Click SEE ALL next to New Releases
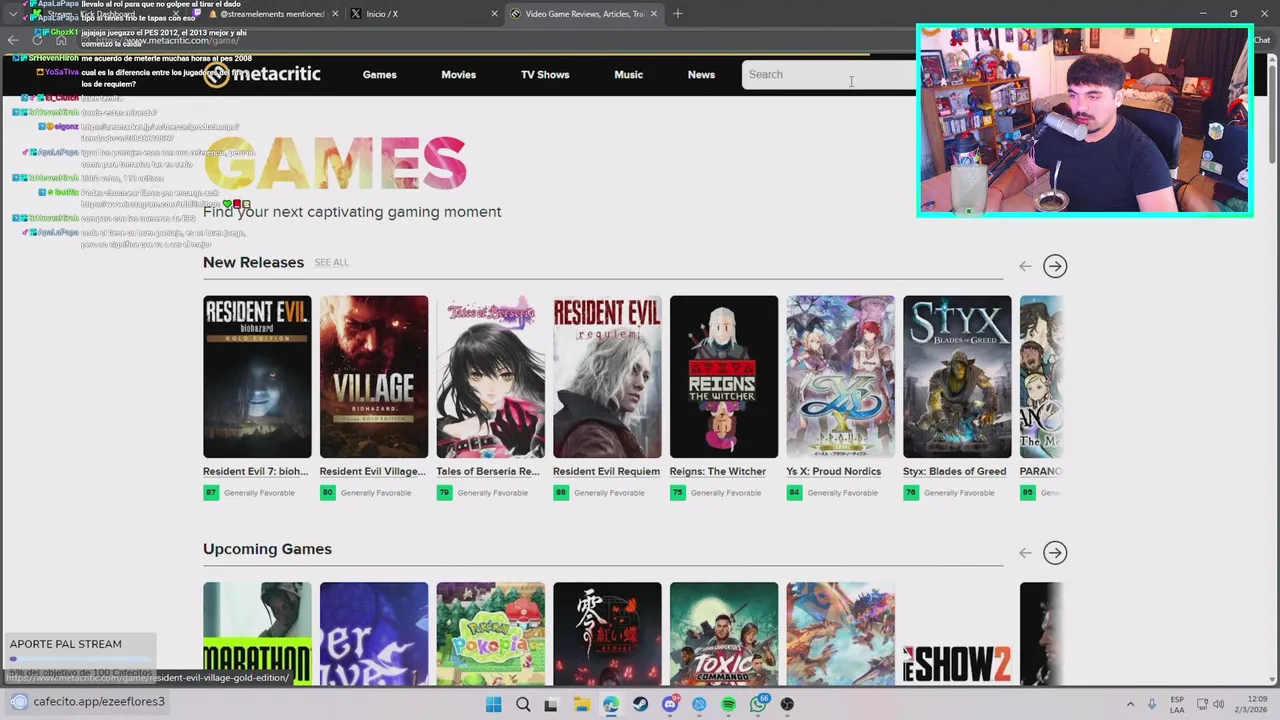The image size is (1280, 720). pos(332,263)
